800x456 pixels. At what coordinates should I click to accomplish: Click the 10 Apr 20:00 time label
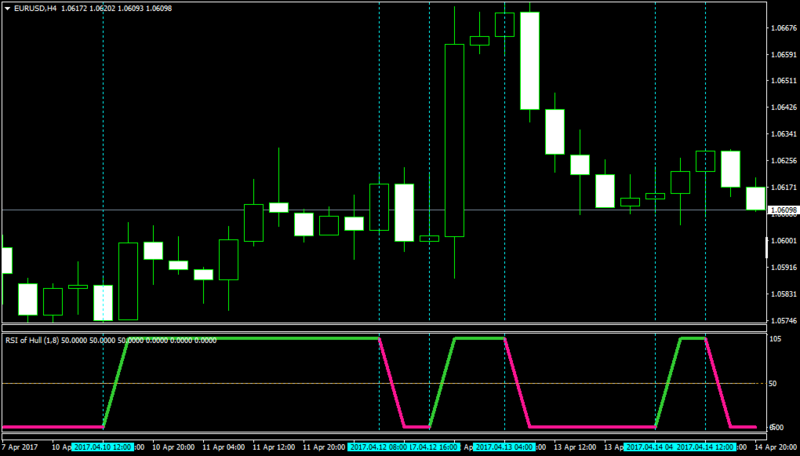(x=173, y=447)
